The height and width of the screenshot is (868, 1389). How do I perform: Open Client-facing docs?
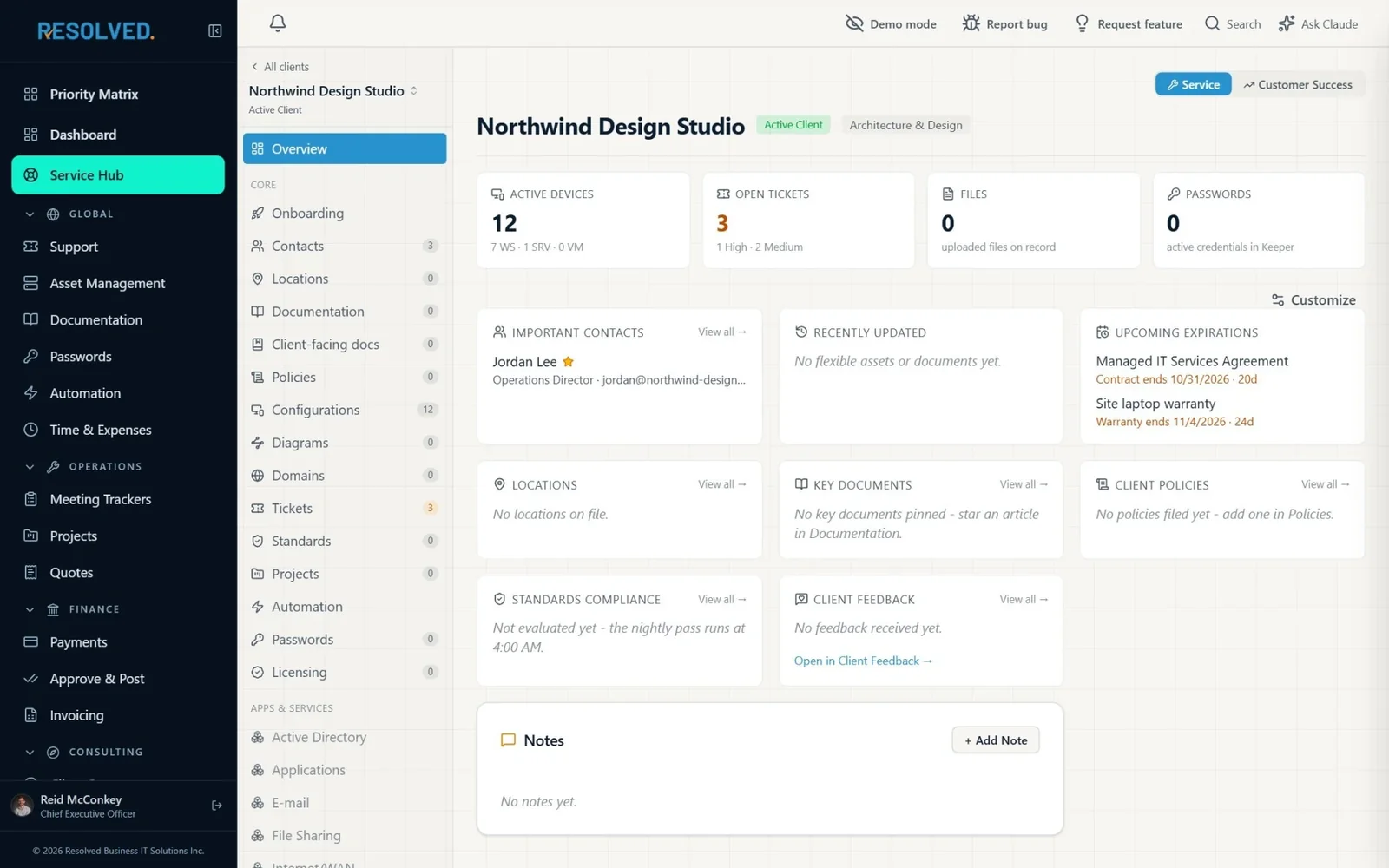[x=345, y=344]
